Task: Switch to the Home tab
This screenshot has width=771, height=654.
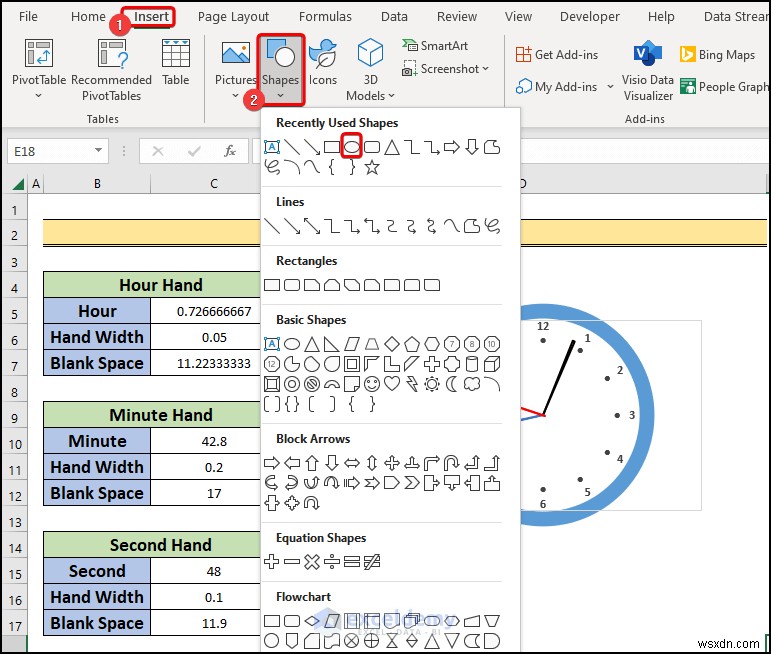Action: 88,16
